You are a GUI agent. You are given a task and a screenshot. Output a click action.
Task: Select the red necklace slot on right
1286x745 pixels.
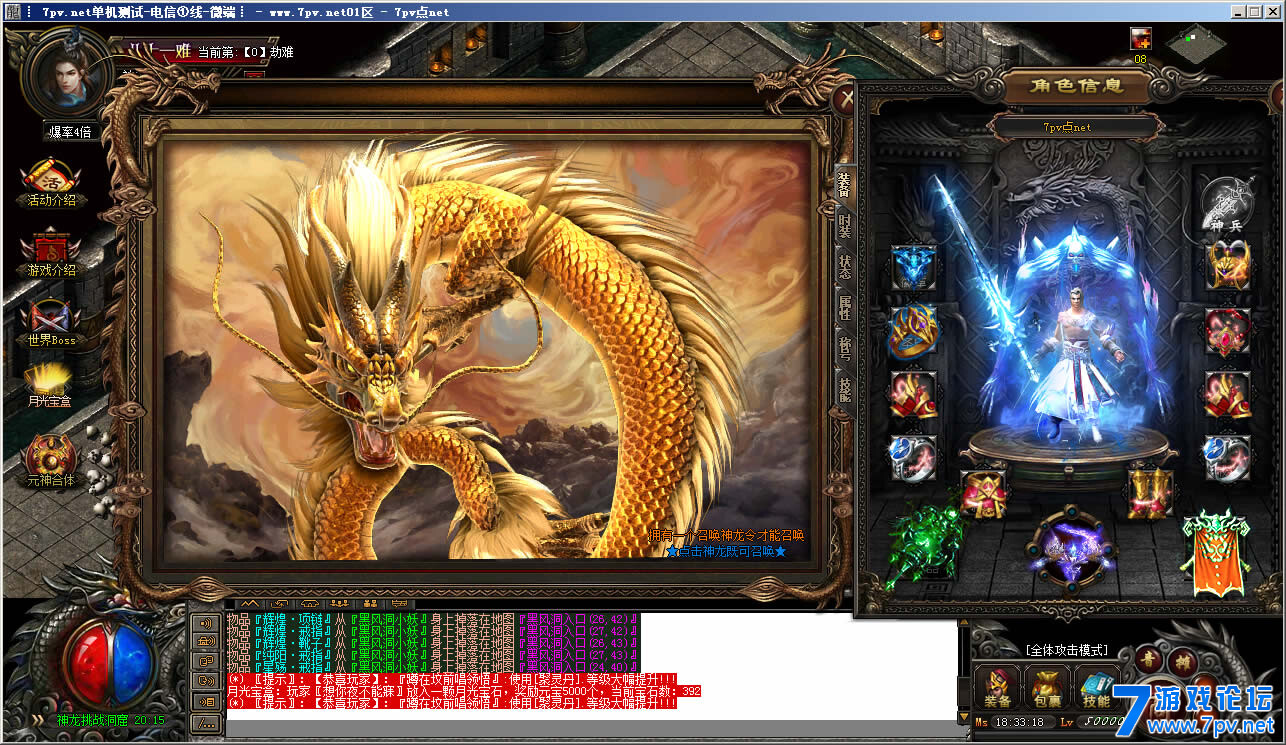[x=1228, y=331]
